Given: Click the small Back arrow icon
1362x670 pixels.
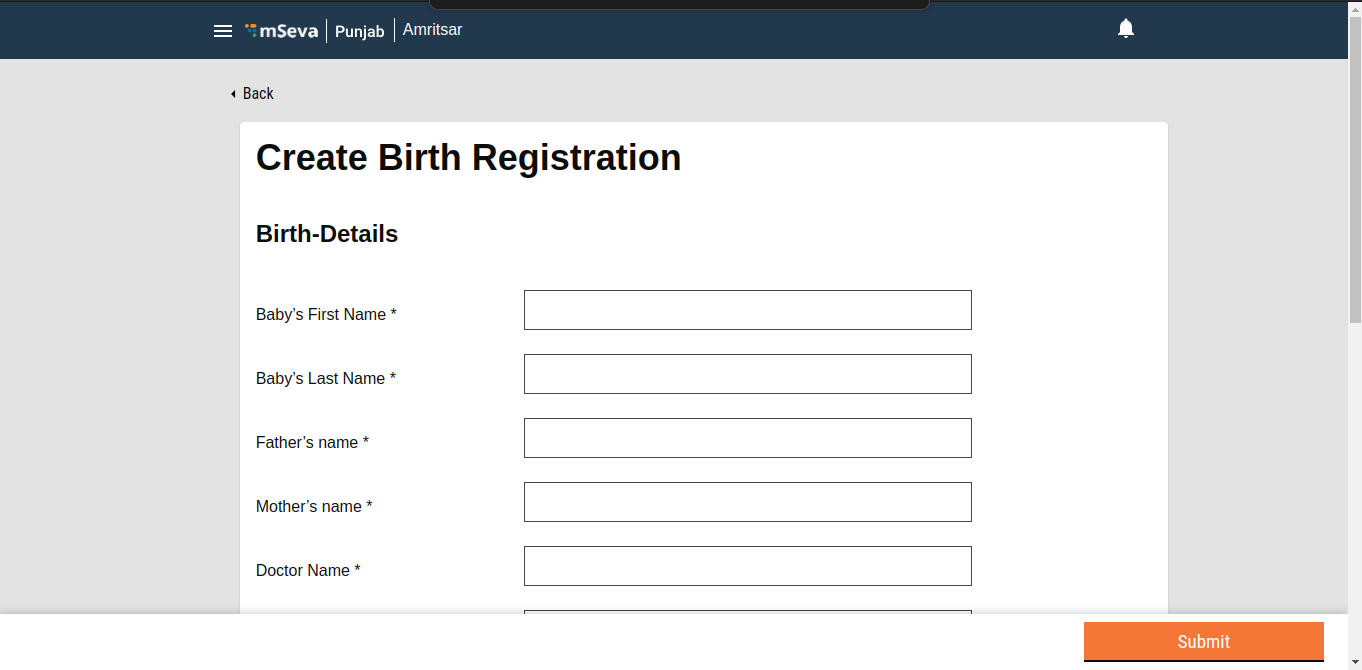Looking at the screenshot, I should tap(233, 94).
